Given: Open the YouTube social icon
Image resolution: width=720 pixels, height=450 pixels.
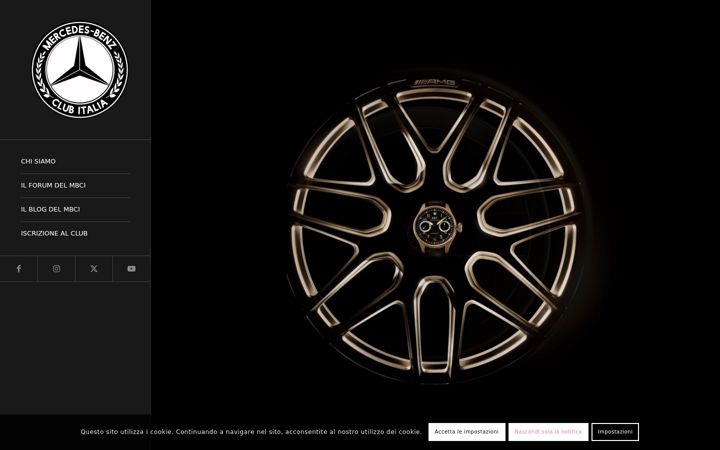Looking at the screenshot, I should pos(131,269).
